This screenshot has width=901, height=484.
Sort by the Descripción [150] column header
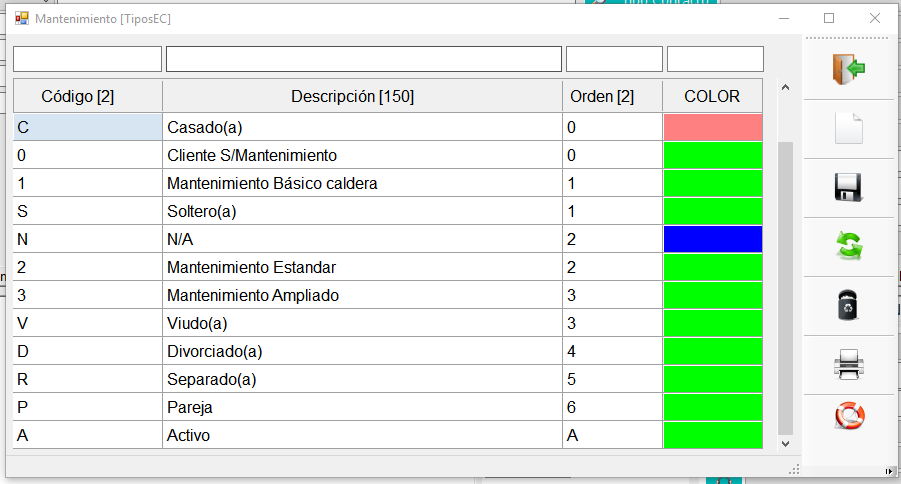pos(363,97)
